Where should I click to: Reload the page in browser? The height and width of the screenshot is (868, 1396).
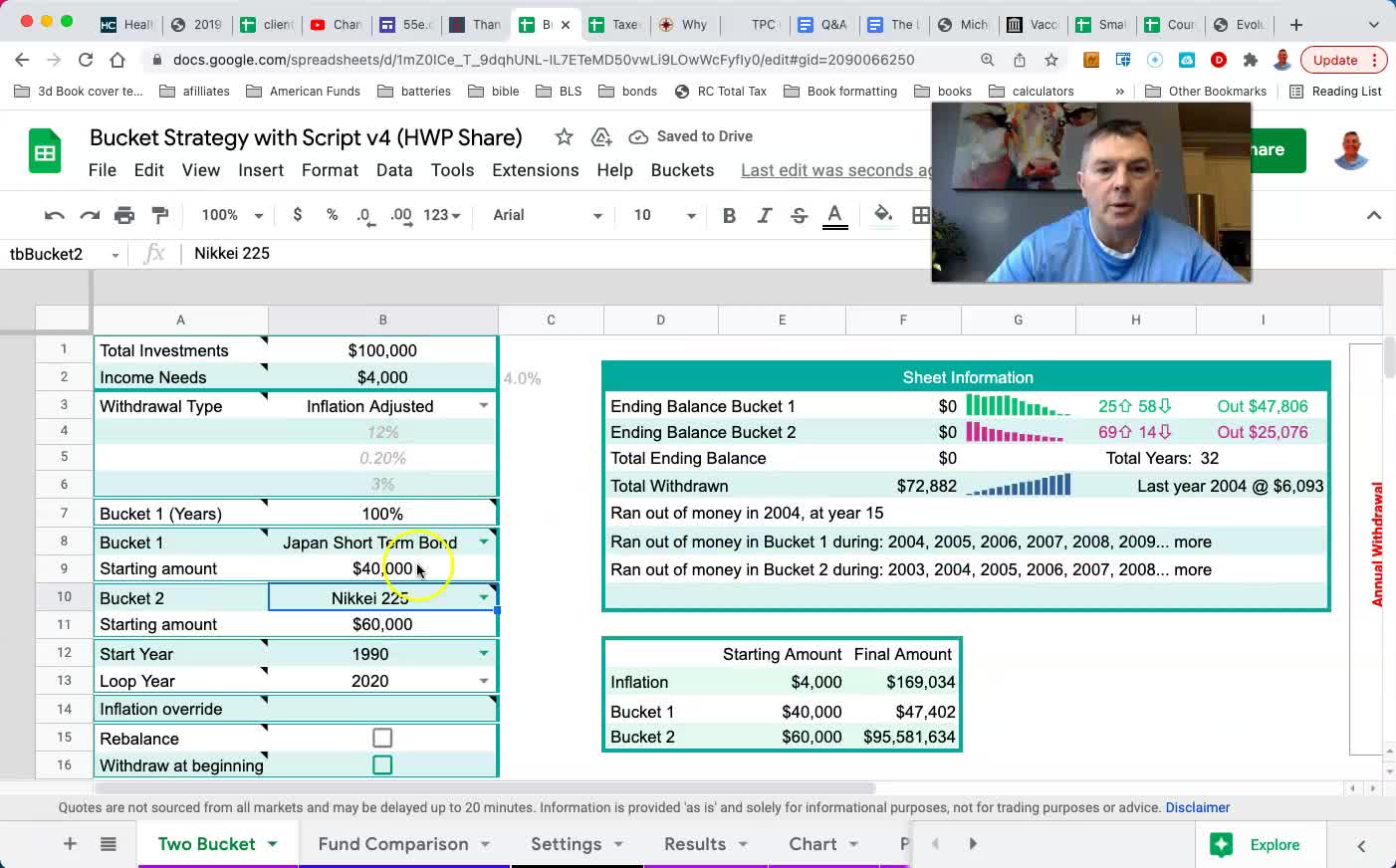86,60
